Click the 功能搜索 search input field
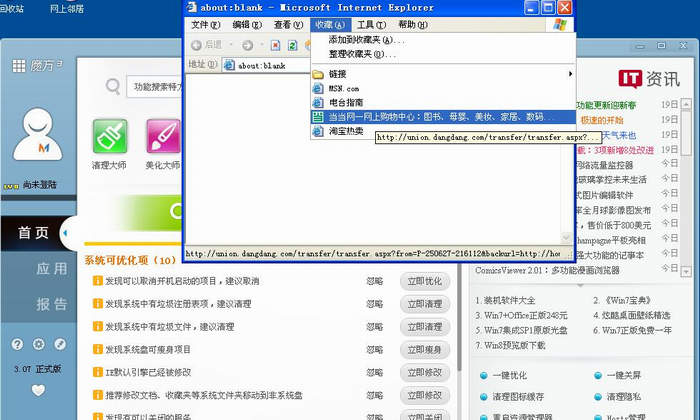 tap(154, 87)
